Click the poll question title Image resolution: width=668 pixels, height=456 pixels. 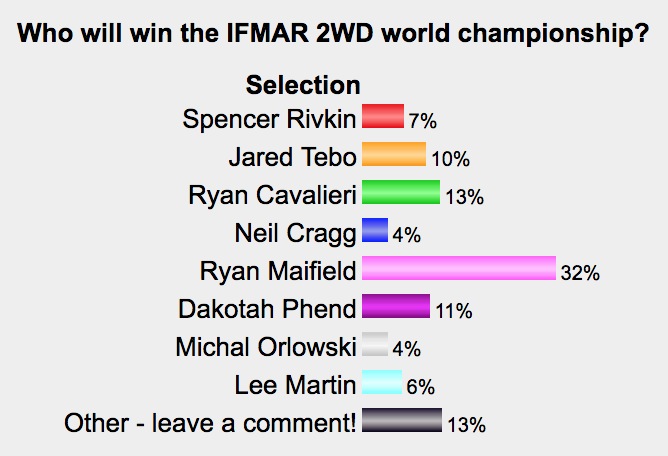(x=333, y=33)
